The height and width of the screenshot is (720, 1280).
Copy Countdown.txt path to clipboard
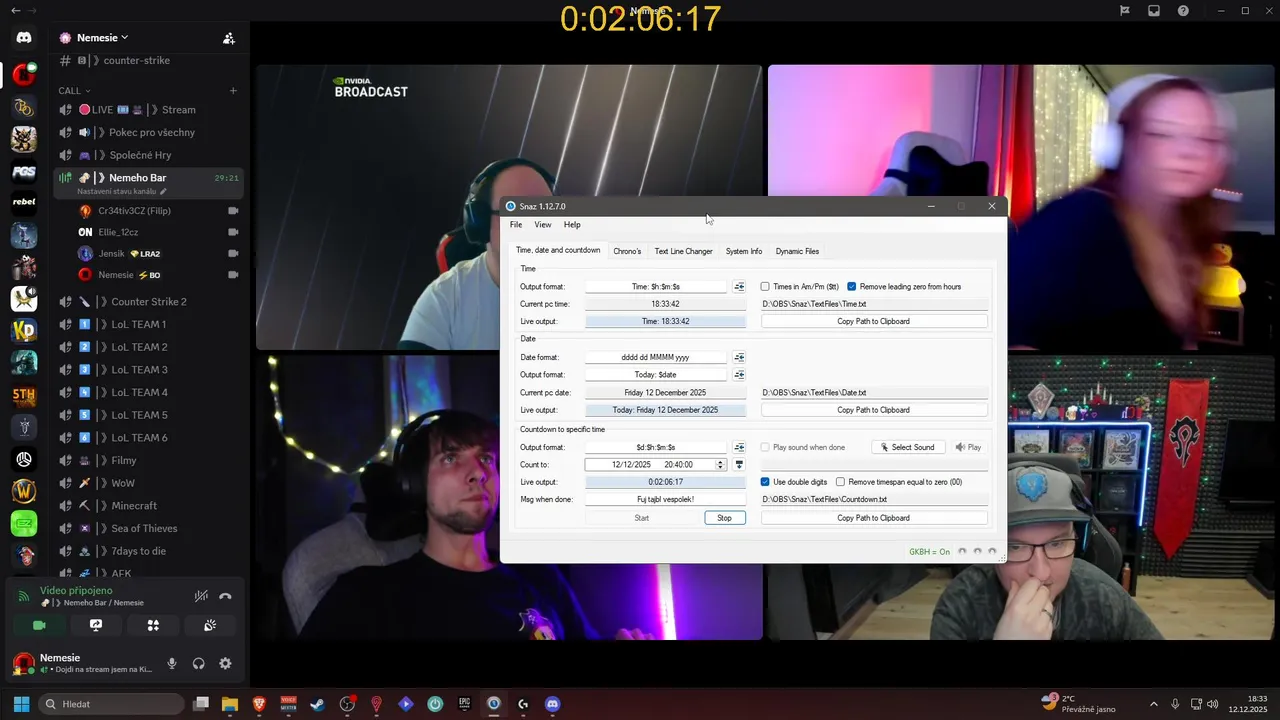coord(874,518)
